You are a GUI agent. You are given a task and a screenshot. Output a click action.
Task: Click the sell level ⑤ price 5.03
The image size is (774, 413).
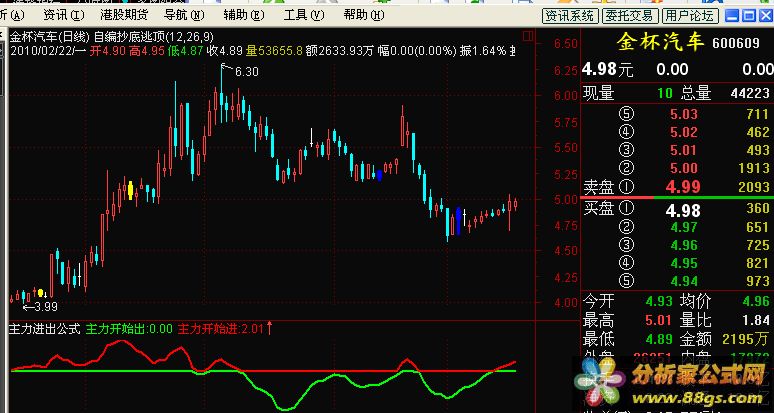[x=684, y=114]
